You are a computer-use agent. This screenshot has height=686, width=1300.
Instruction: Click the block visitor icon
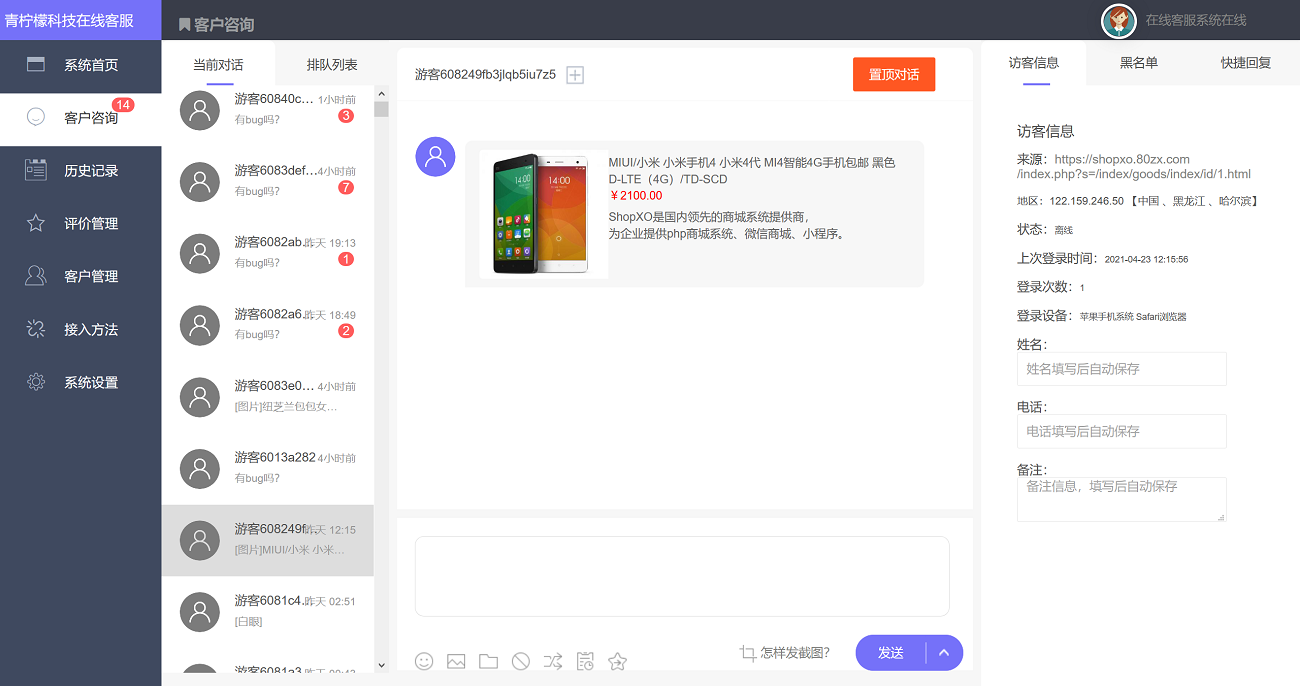[520, 661]
